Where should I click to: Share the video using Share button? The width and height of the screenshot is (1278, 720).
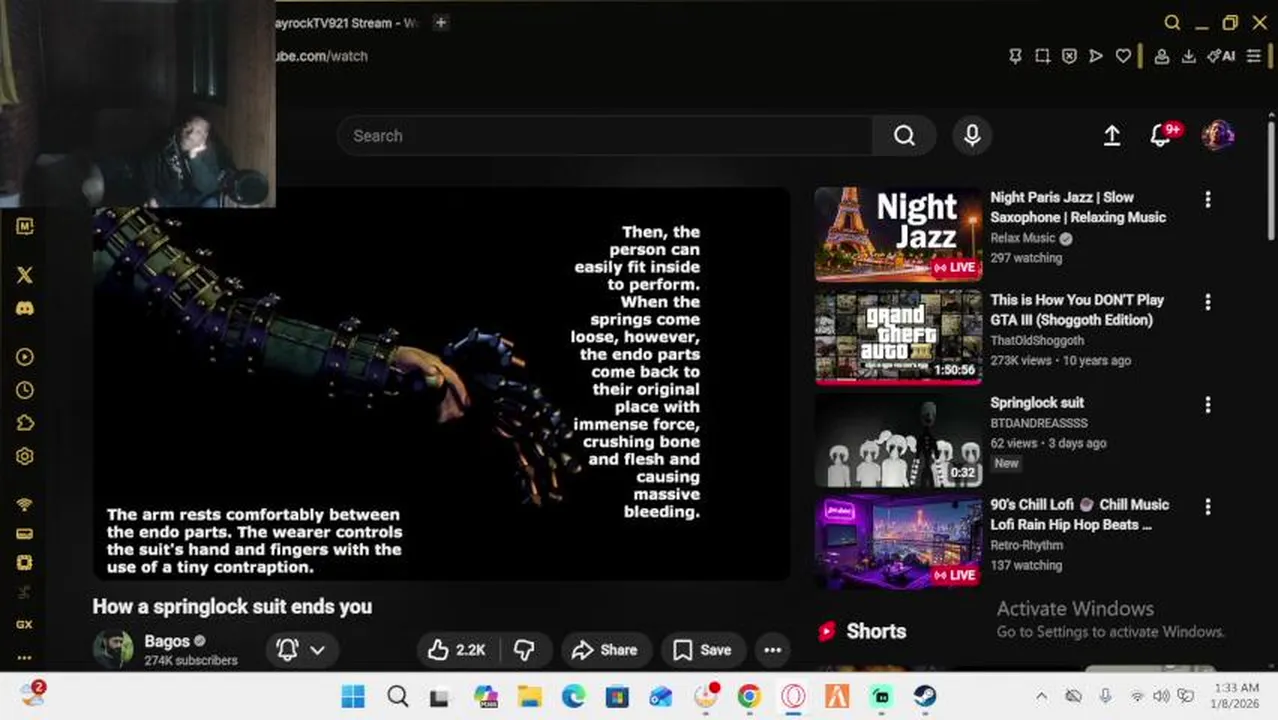click(x=605, y=650)
